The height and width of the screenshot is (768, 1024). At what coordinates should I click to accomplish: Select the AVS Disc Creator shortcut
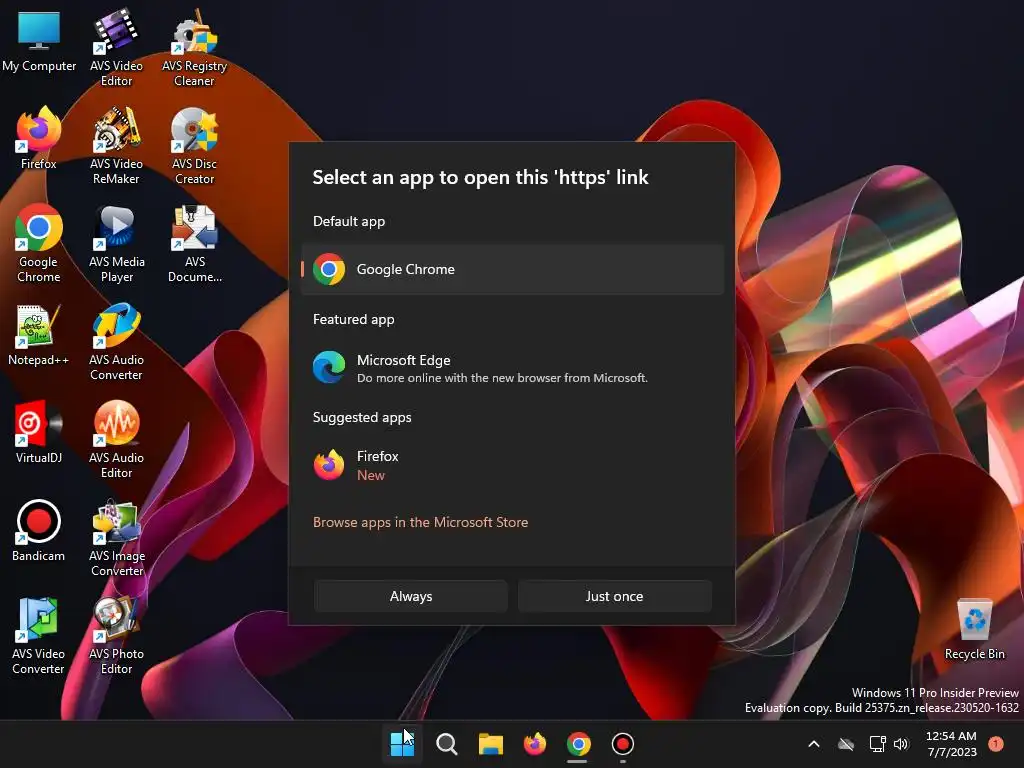(x=195, y=146)
